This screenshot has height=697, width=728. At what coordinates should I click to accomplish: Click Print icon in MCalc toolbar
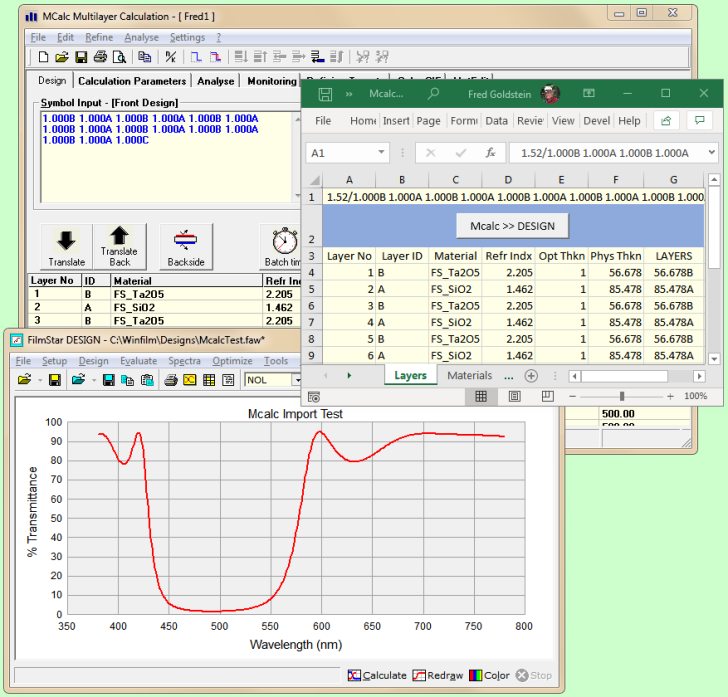click(x=100, y=57)
